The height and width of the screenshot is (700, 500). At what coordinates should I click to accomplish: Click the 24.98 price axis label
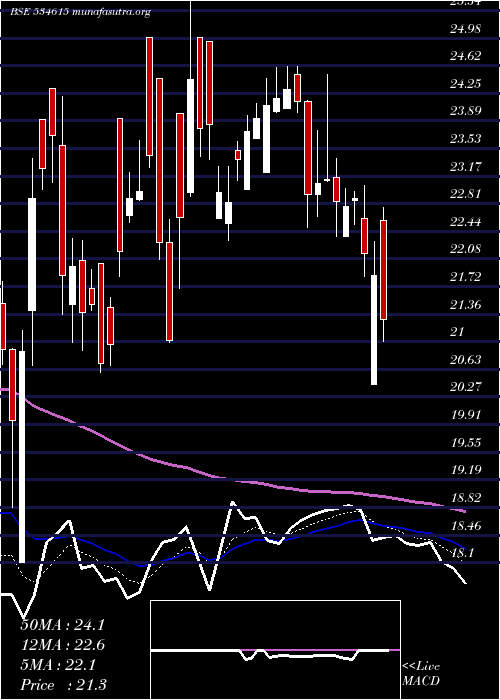click(x=465, y=29)
